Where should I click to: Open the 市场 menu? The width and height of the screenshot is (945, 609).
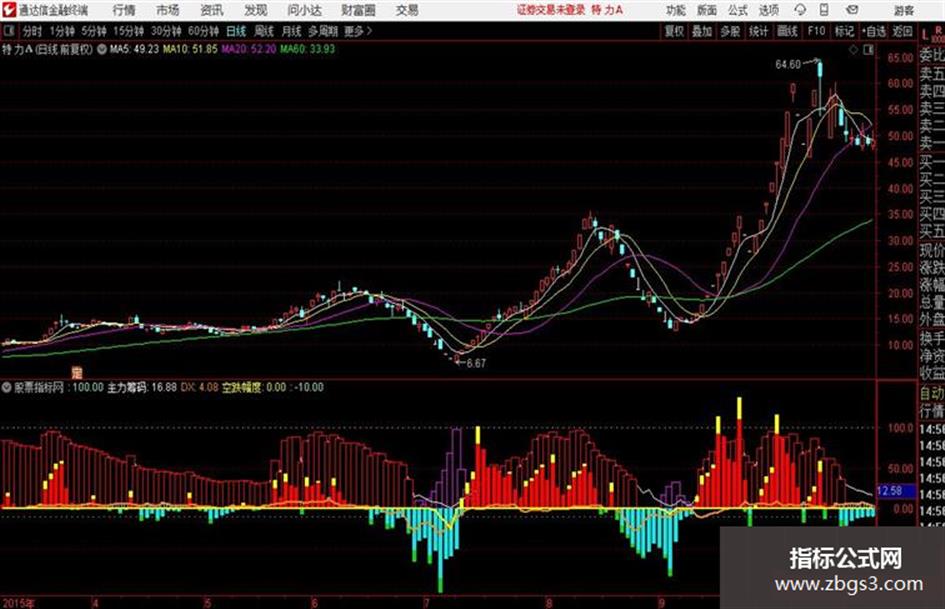pyautogui.click(x=168, y=10)
